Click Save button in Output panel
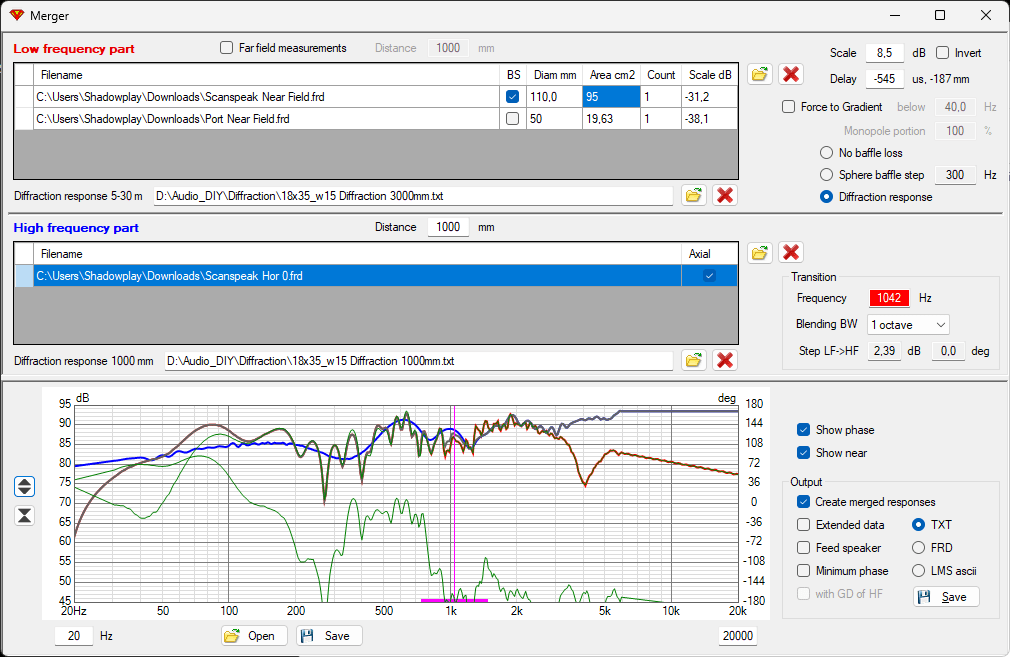Viewport: 1010px width, 657px height. pos(946,597)
